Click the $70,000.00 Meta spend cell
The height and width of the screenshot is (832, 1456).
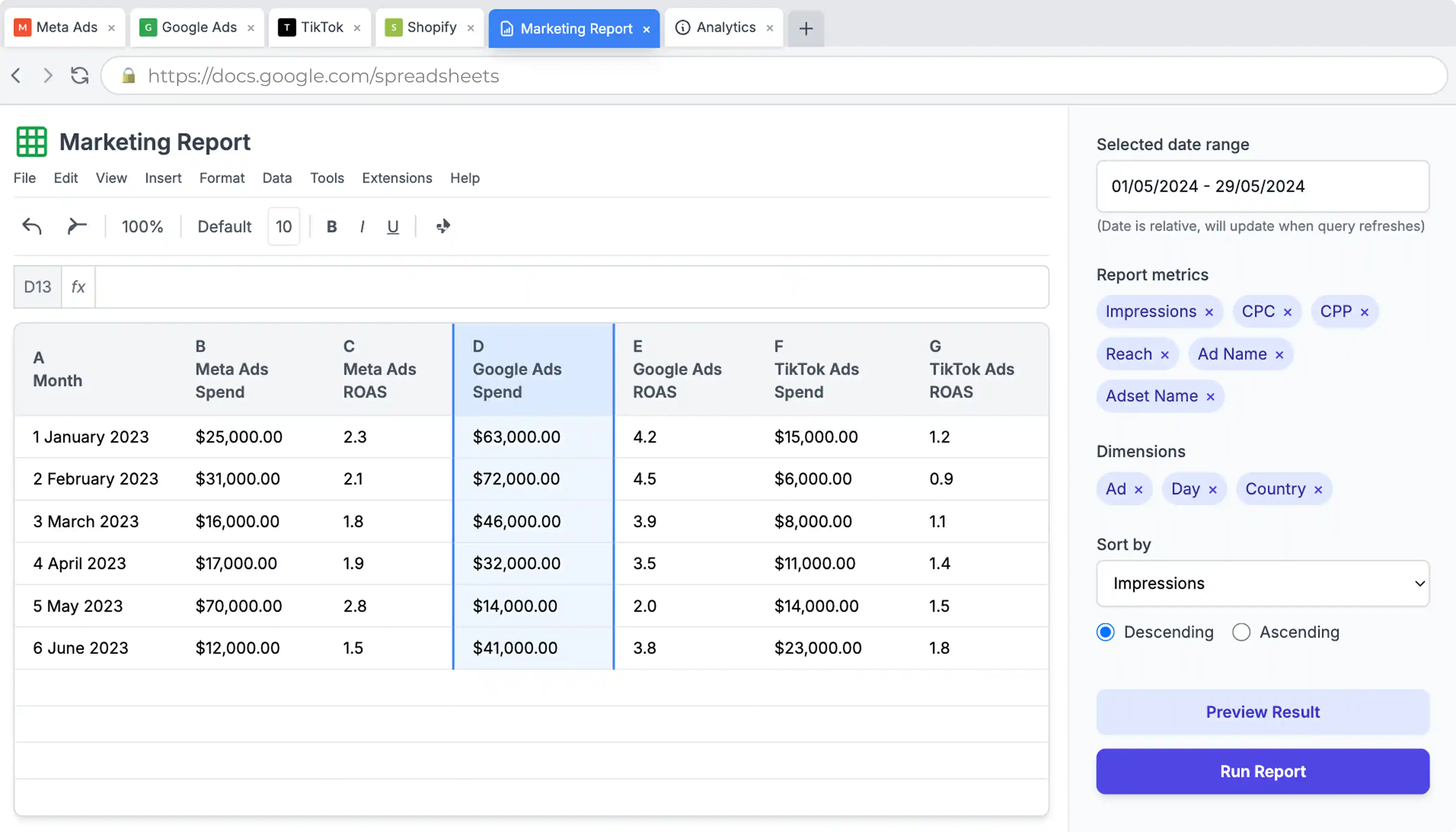pos(251,606)
